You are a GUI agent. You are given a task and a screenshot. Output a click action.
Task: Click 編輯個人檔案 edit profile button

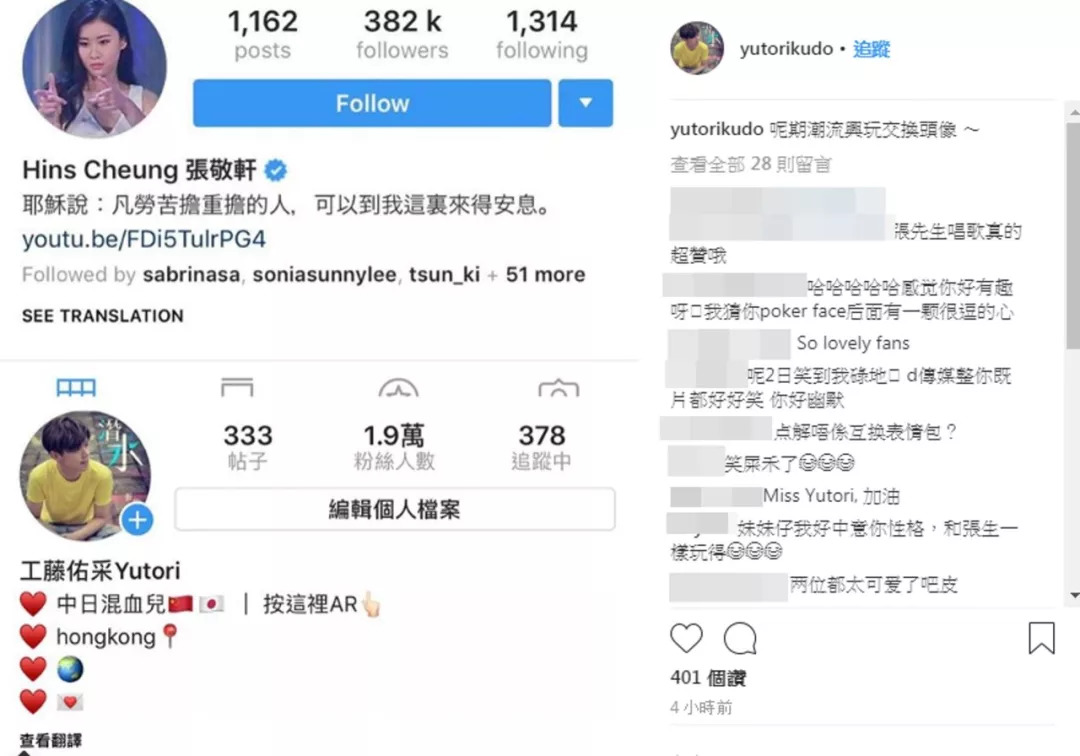pos(395,510)
